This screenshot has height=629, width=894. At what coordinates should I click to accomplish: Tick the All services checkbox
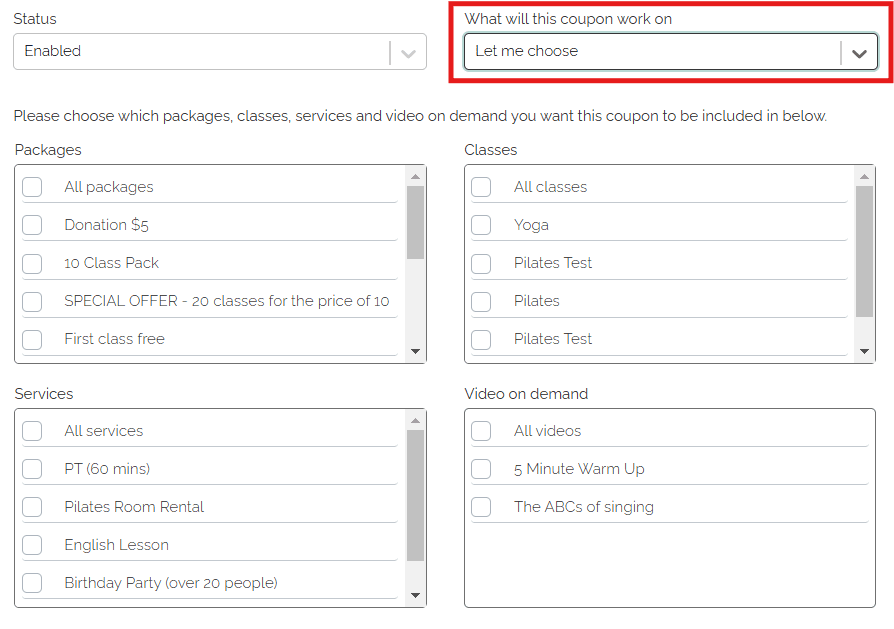click(x=33, y=431)
